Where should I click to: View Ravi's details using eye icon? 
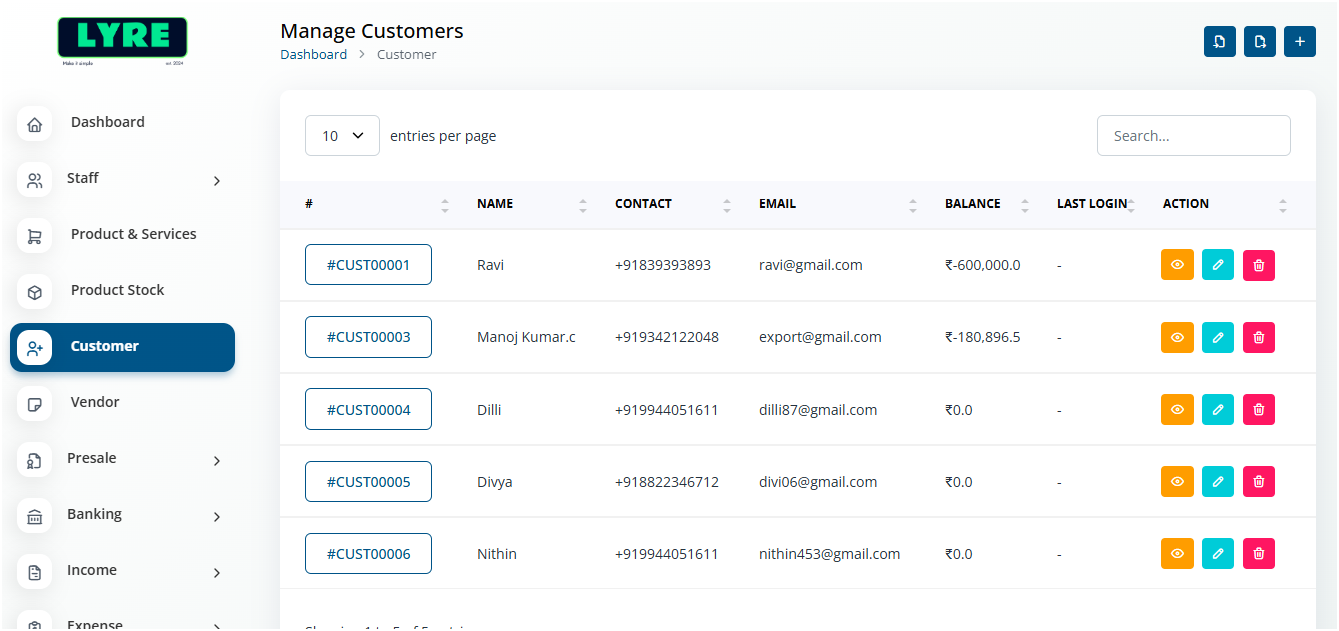click(1177, 265)
